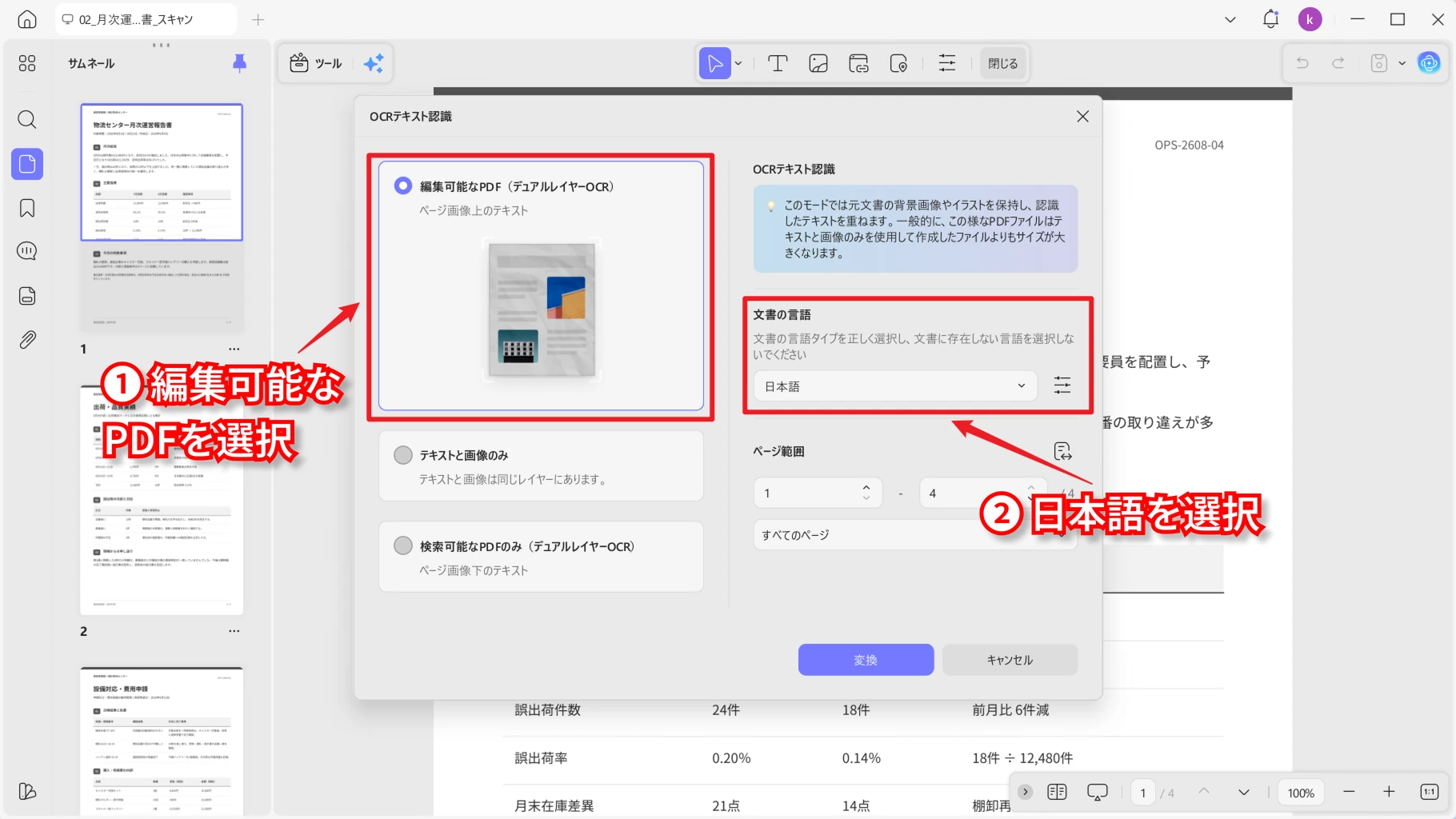Close the OCRテキスト認識 dialog
This screenshot has height=819, width=1456.
tap(1082, 116)
